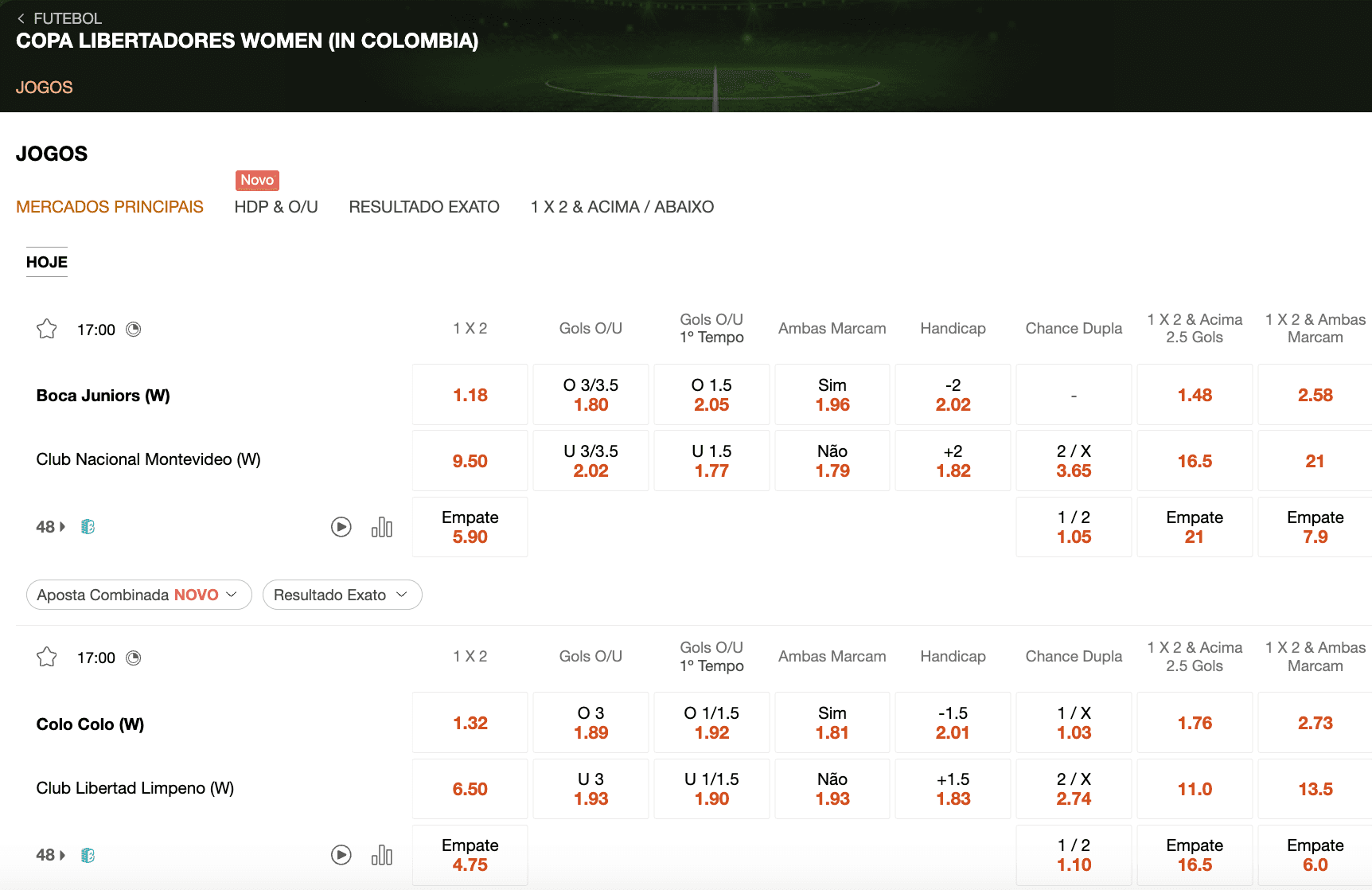Select handicap -1.5 at 2.01

[953, 723]
